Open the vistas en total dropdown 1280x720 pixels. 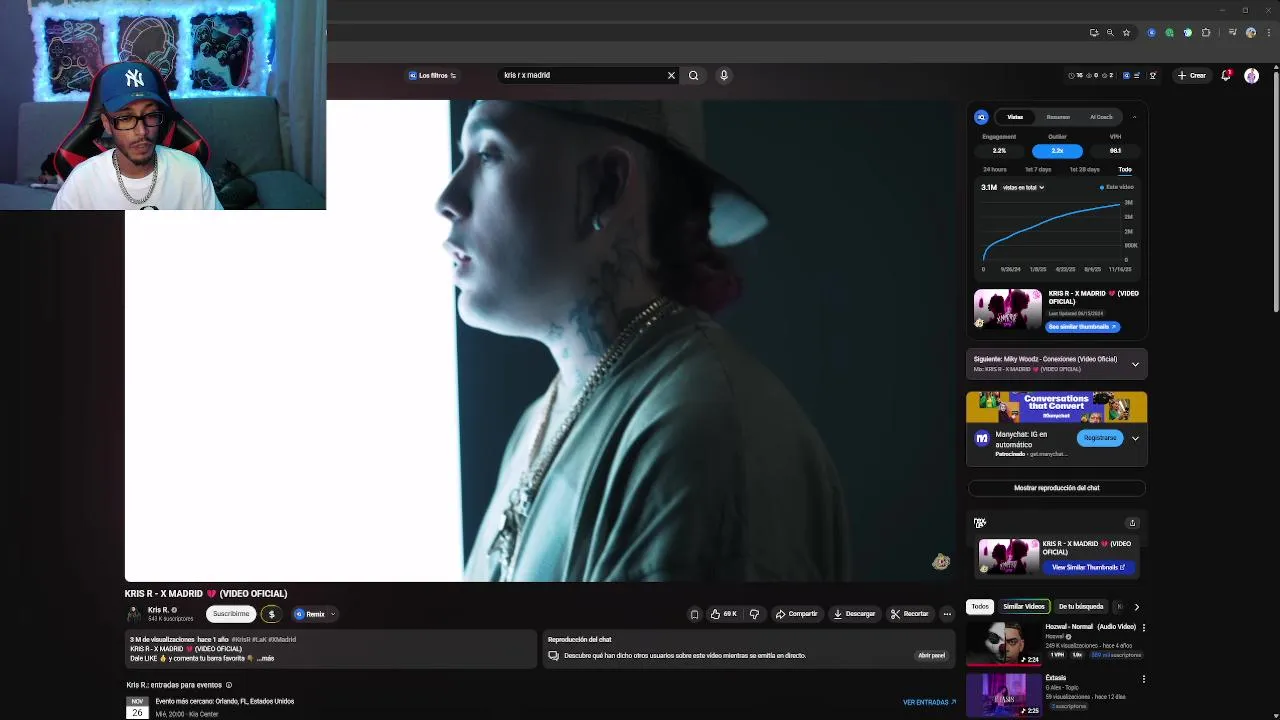(1023, 187)
